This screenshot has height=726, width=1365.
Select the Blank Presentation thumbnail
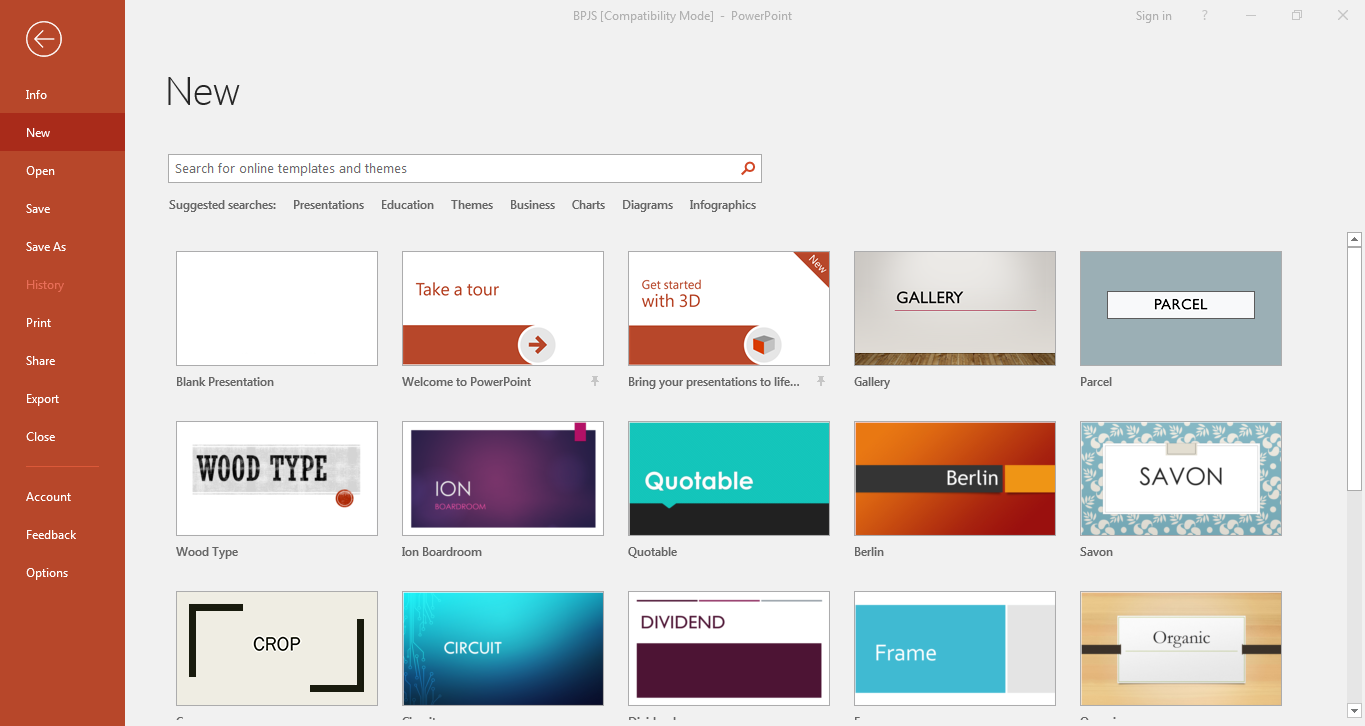point(277,308)
